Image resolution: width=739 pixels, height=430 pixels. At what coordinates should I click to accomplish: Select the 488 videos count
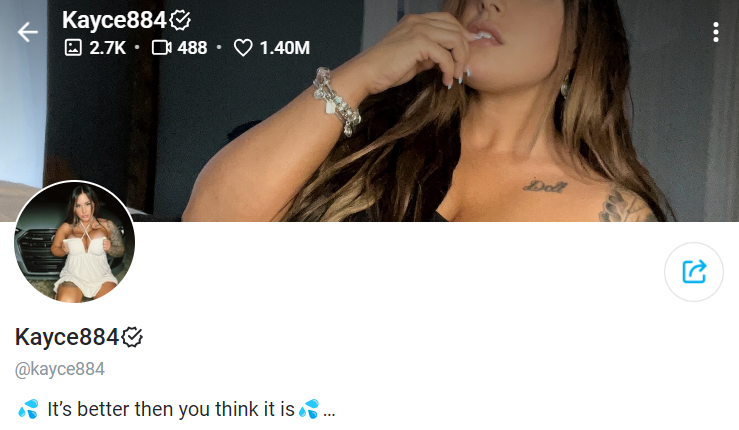[x=192, y=48]
